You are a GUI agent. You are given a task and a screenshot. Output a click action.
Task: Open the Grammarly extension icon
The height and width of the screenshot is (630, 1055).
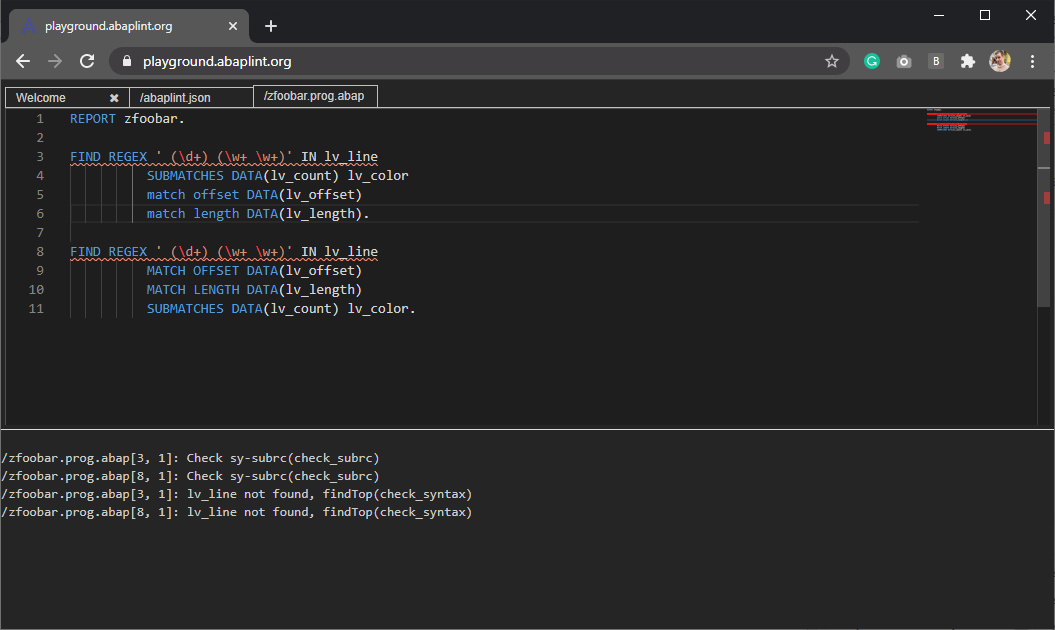tap(872, 61)
